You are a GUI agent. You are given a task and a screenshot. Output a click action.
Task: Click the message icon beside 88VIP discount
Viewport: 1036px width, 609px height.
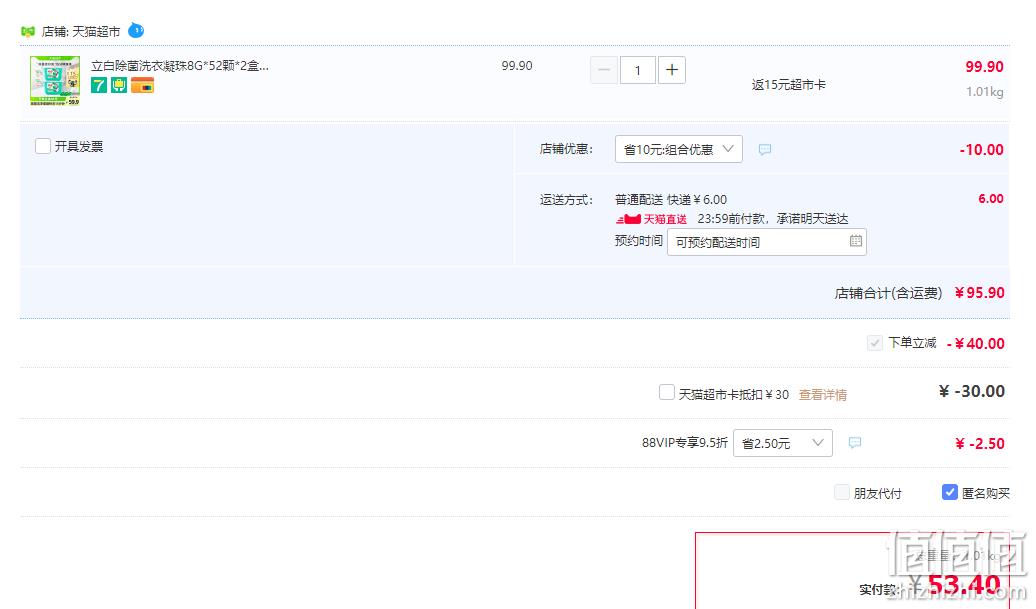point(855,443)
